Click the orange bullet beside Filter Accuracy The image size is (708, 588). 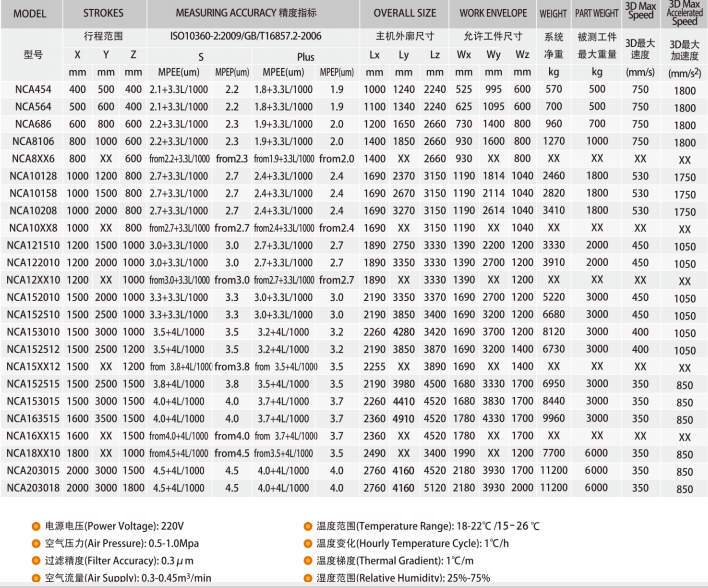click(x=36, y=561)
